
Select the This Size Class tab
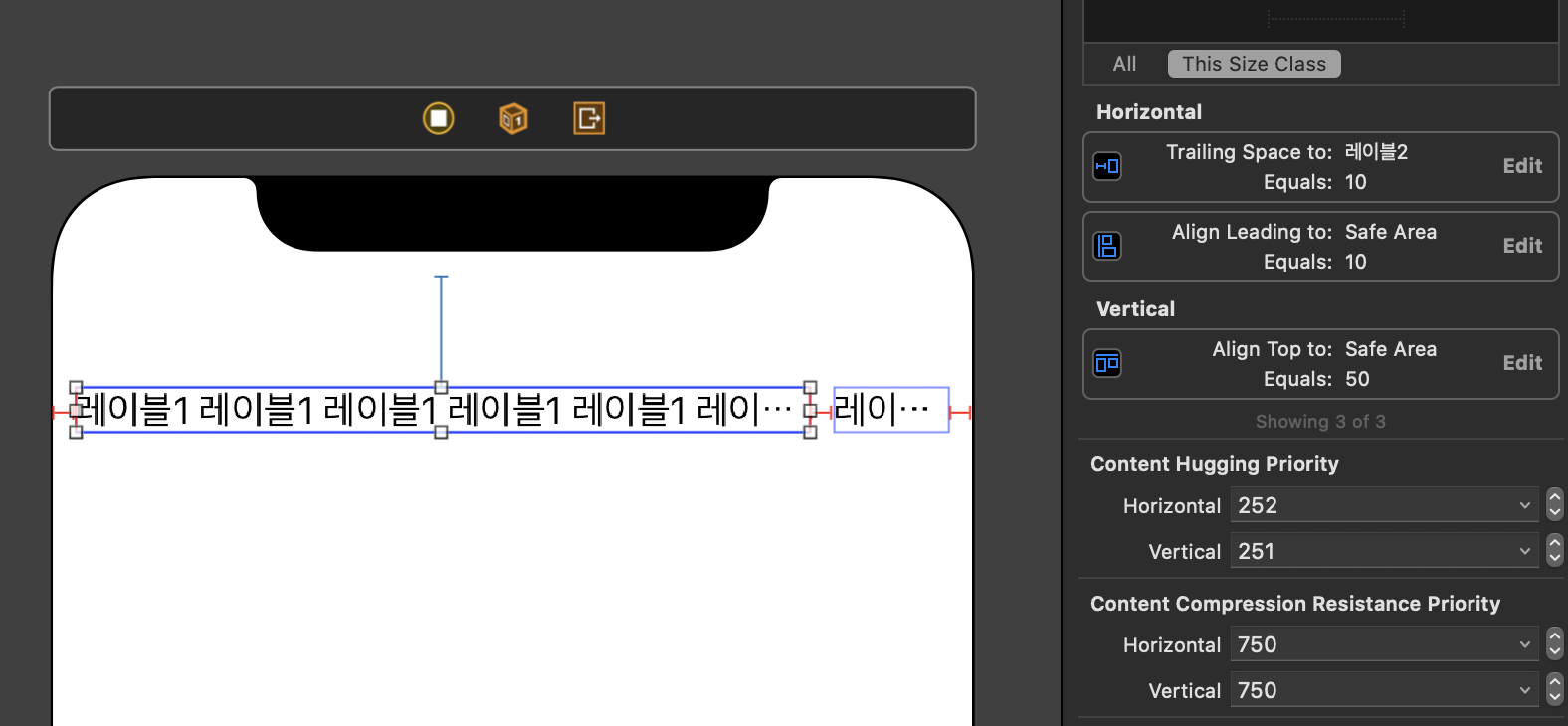[1254, 64]
